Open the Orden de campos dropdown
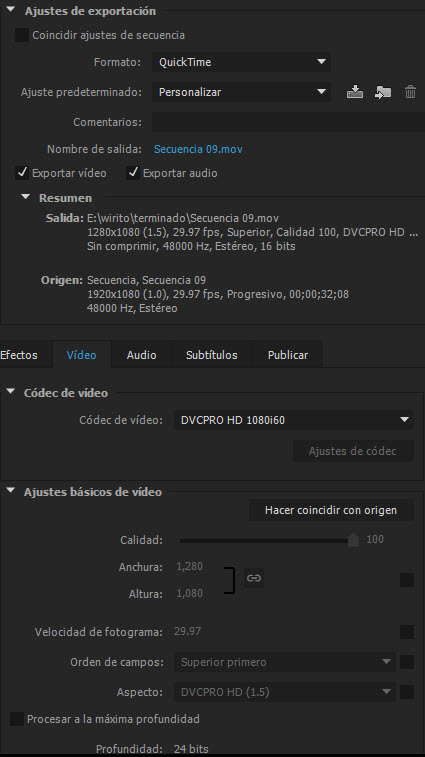425x757 pixels. point(284,662)
